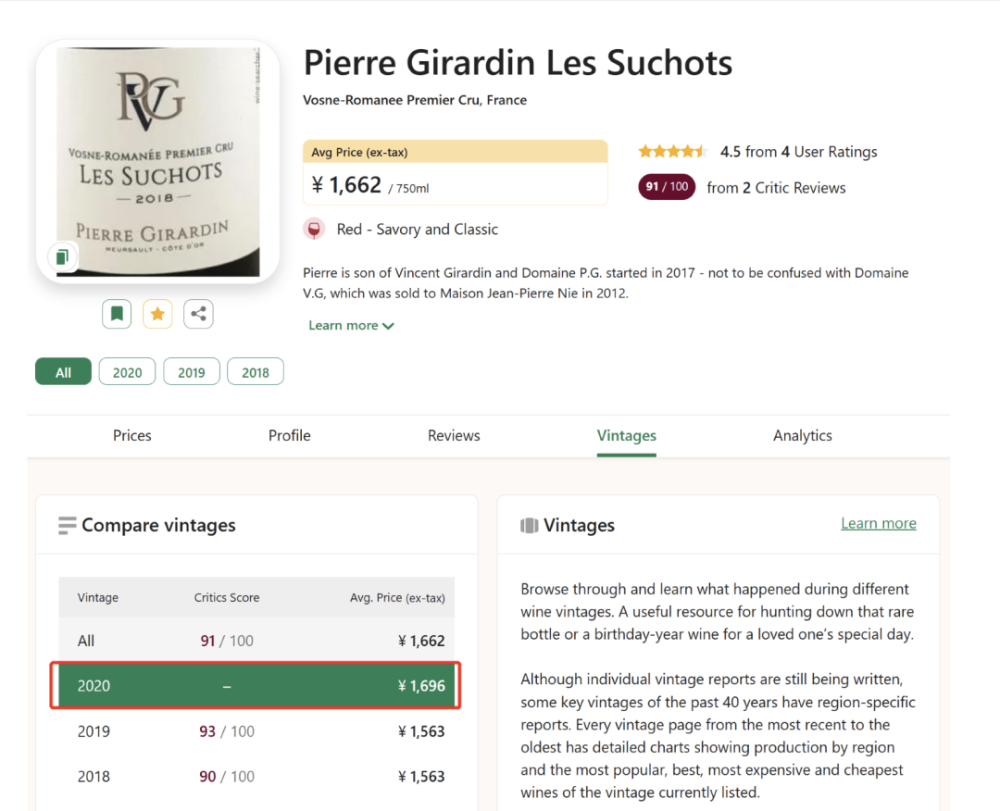Image resolution: width=1000 pixels, height=811 pixels.
Task: Click Learn more link in Vintages panel
Action: (878, 523)
